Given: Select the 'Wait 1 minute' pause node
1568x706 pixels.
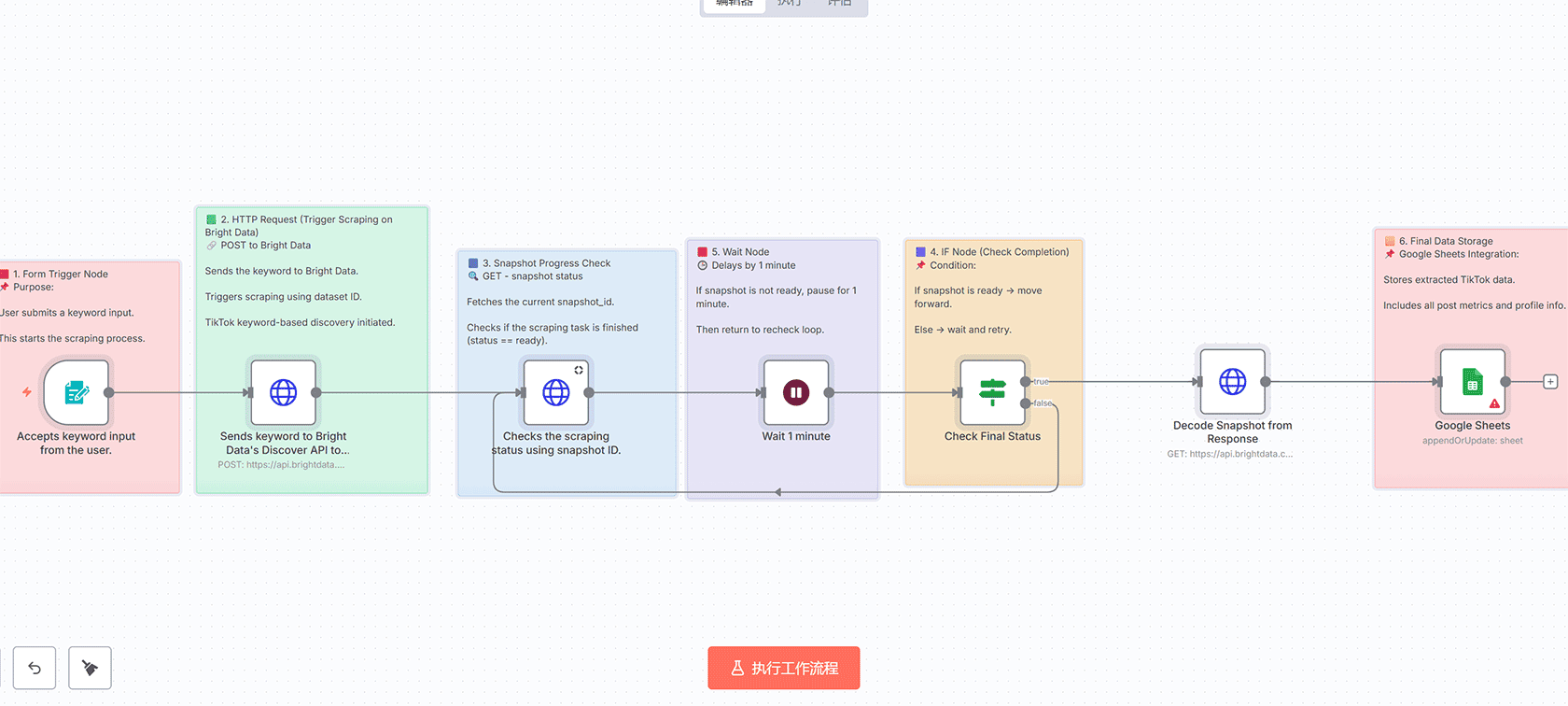Looking at the screenshot, I should [x=796, y=393].
